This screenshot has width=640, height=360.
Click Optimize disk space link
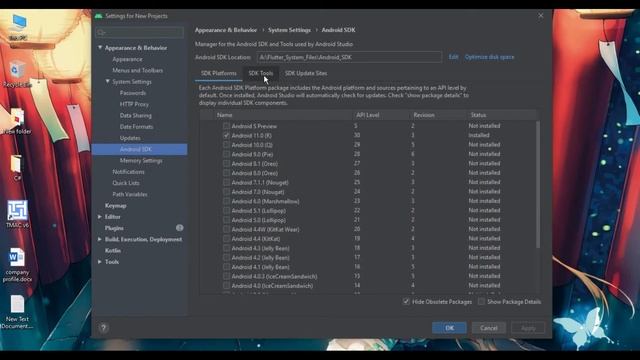tap(489, 57)
